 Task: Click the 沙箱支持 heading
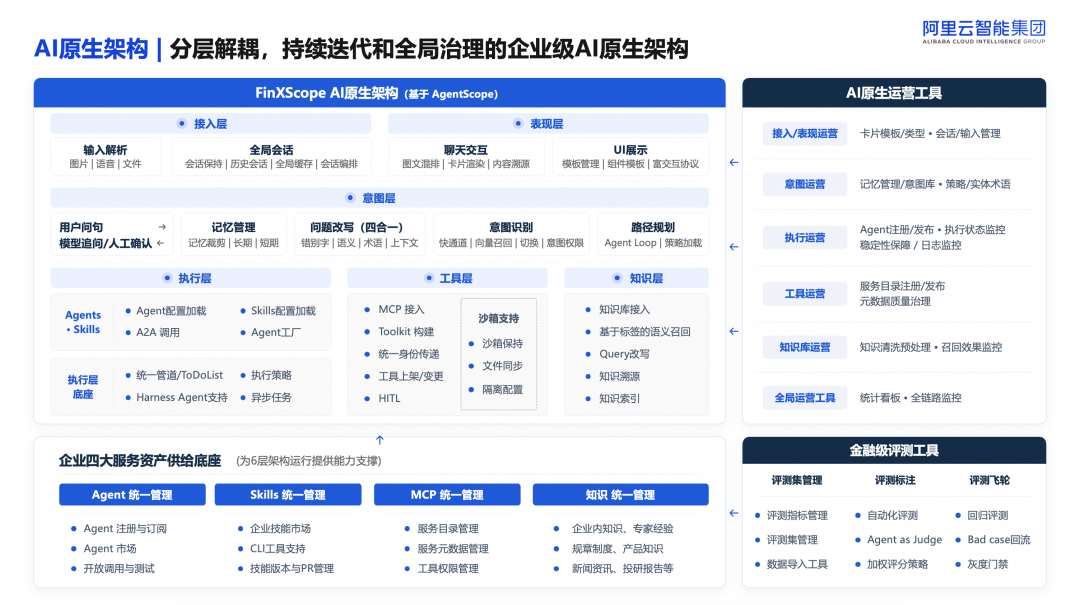pyautogui.click(x=499, y=318)
